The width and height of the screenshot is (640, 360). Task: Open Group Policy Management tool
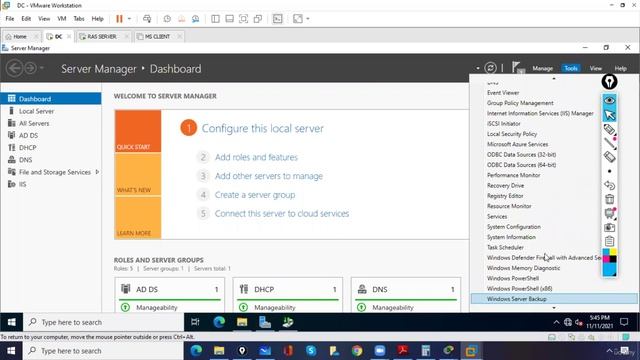[520, 103]
